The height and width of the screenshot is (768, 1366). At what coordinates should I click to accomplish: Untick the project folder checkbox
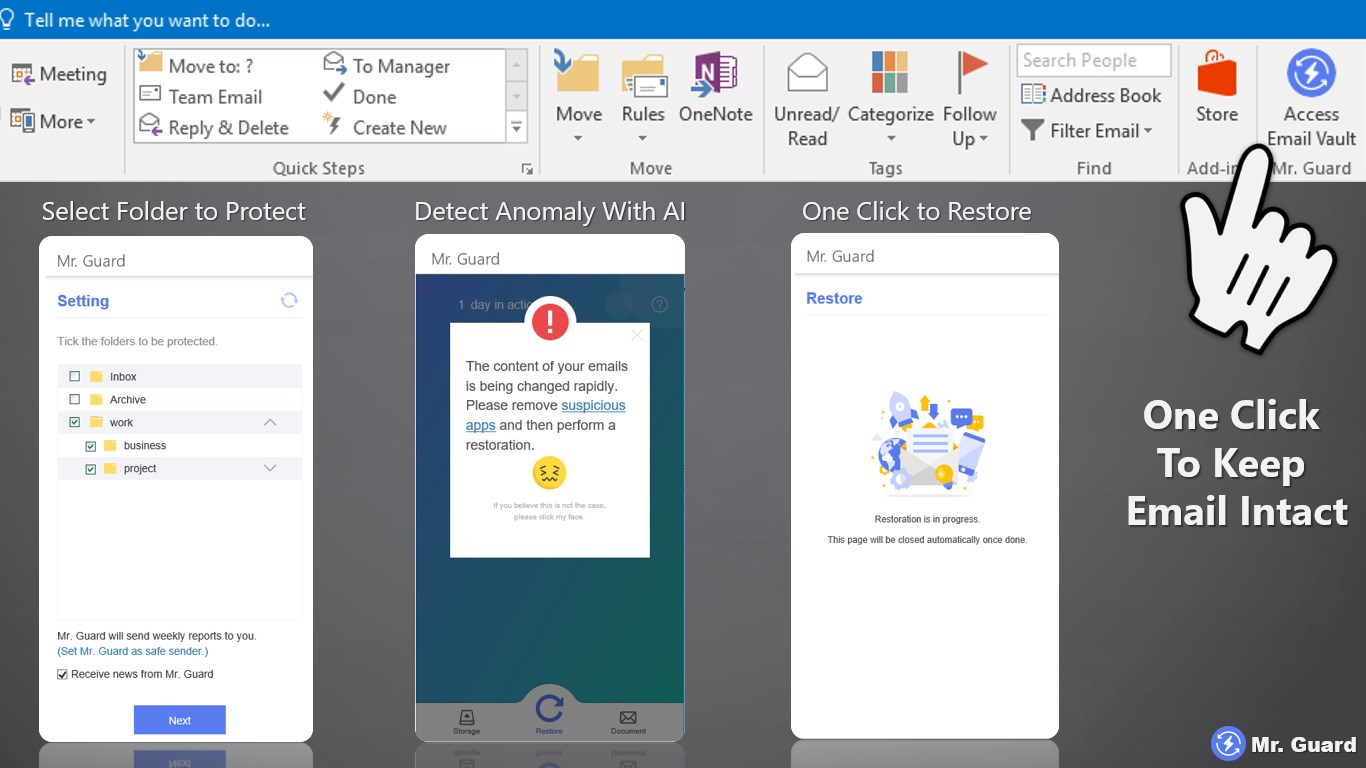91,469
